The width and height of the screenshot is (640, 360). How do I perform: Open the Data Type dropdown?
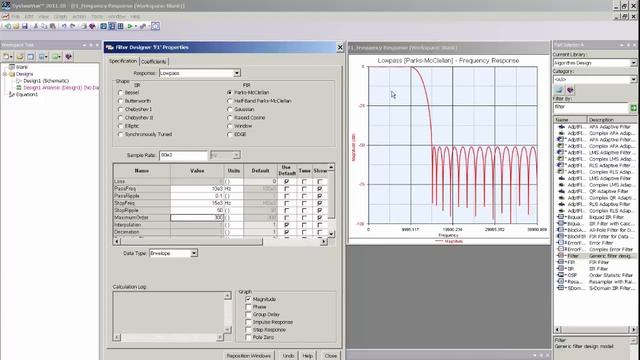[x=194, y=253]
